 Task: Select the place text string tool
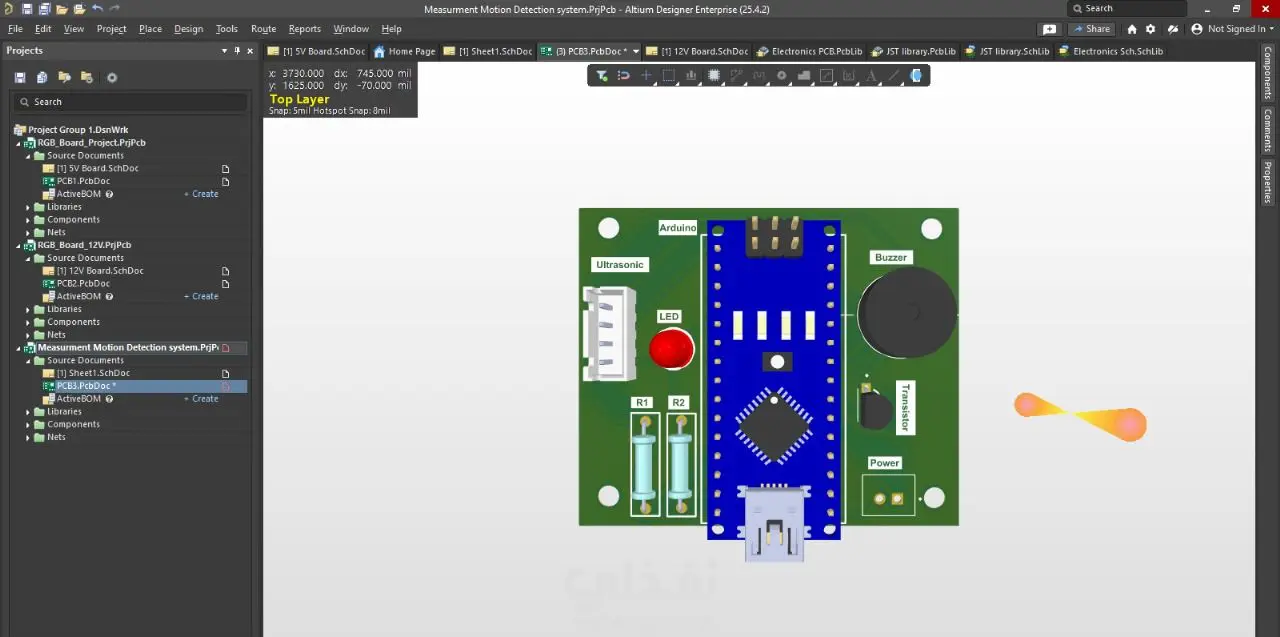click(872, 75)
